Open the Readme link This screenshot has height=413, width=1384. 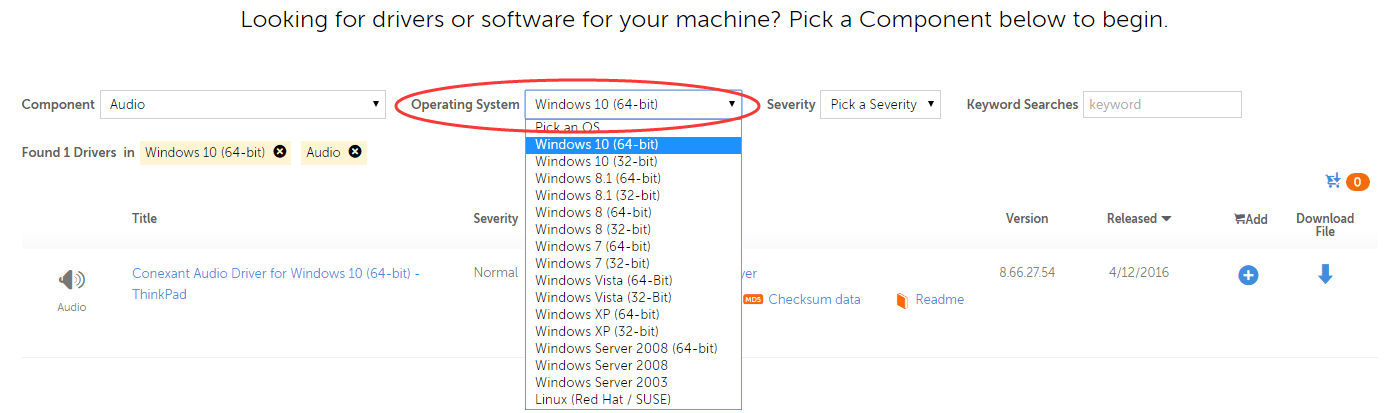pyautogui.click(x=939, y=299)
